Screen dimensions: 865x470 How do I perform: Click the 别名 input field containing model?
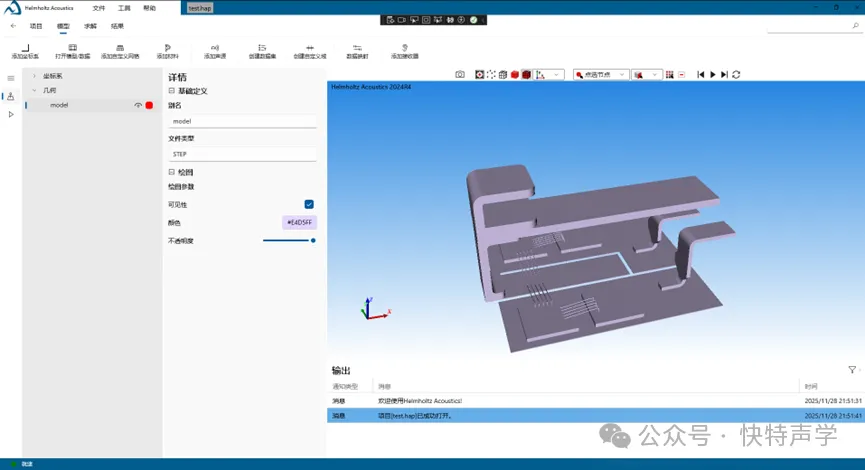[x=242, y=121]
